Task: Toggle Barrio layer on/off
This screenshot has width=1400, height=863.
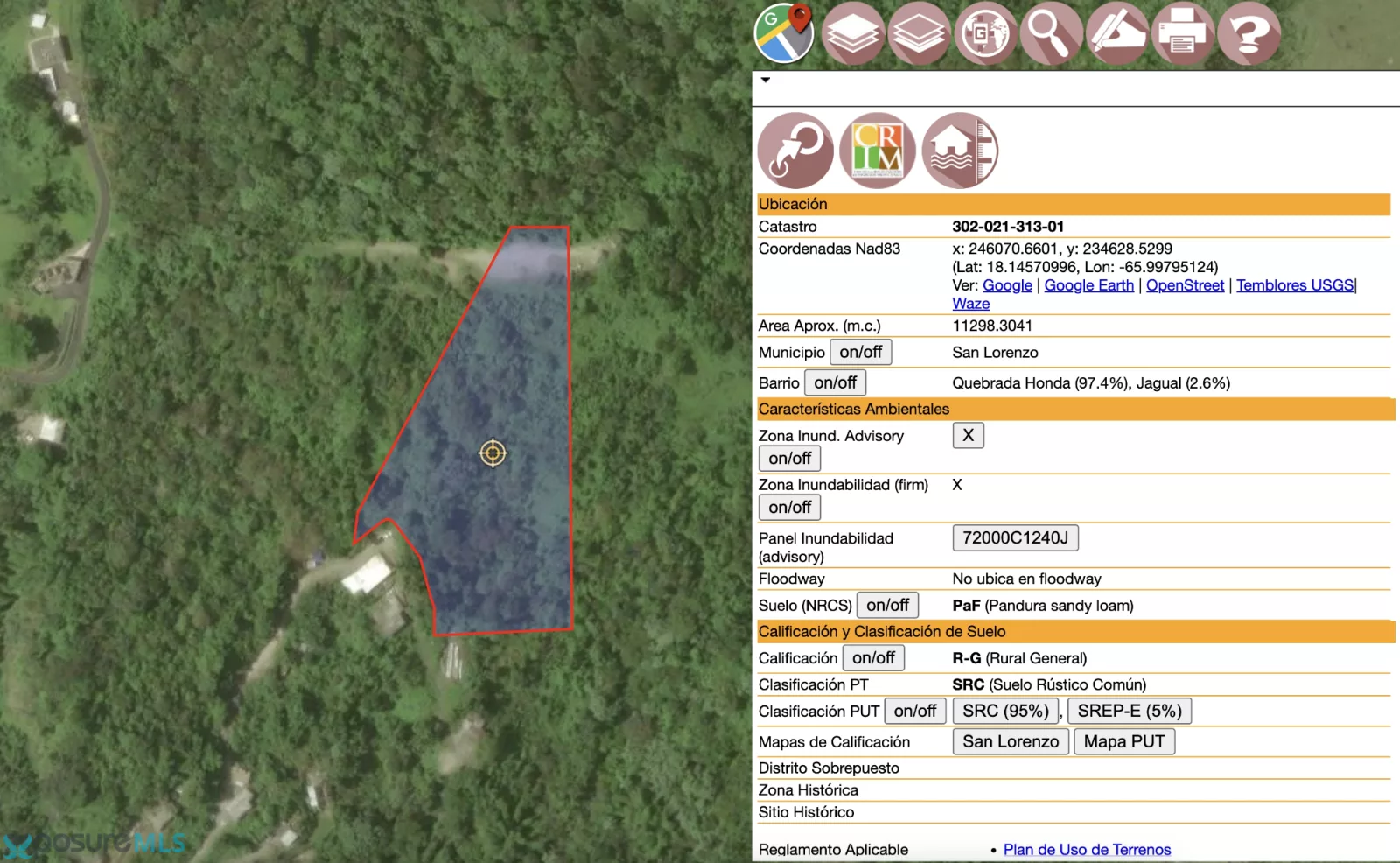Action: 835,382
